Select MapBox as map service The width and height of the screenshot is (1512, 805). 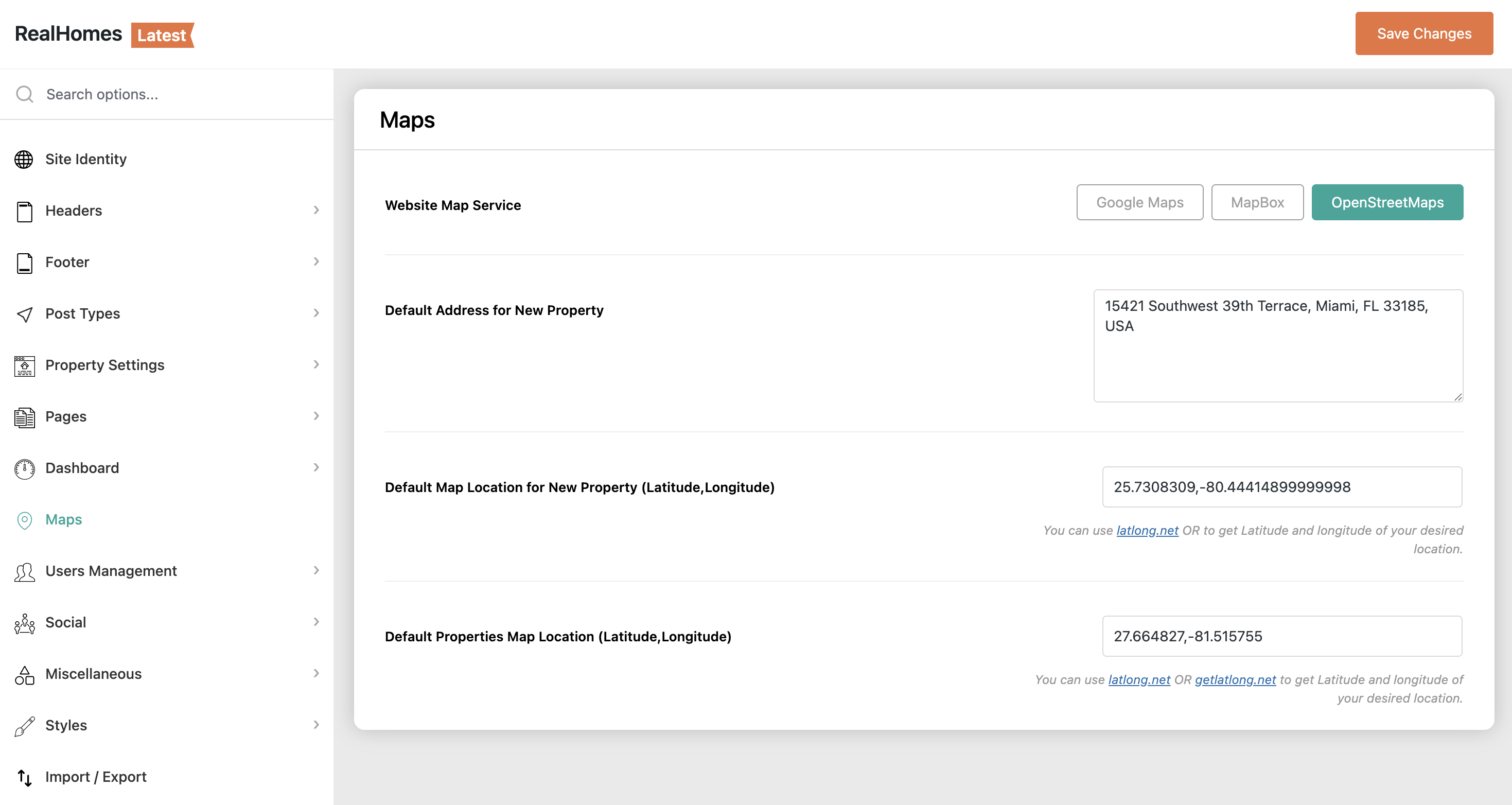tap(1257, 203)
